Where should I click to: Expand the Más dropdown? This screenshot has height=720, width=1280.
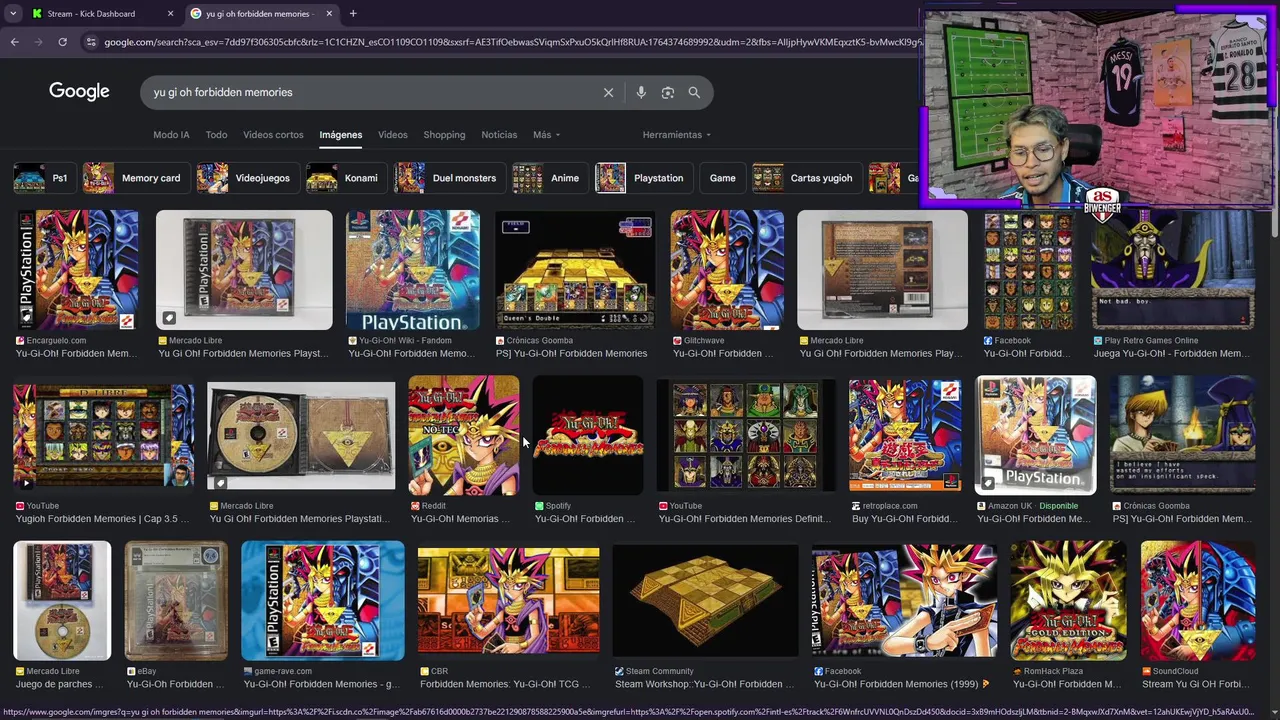[x=546, y=135]
